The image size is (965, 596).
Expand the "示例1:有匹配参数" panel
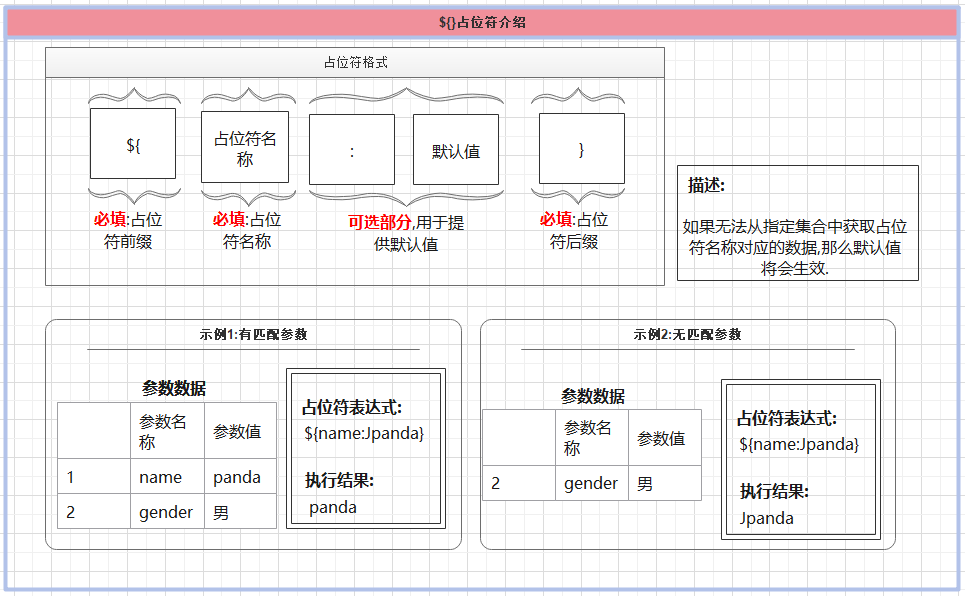click(x=255, y=333)
